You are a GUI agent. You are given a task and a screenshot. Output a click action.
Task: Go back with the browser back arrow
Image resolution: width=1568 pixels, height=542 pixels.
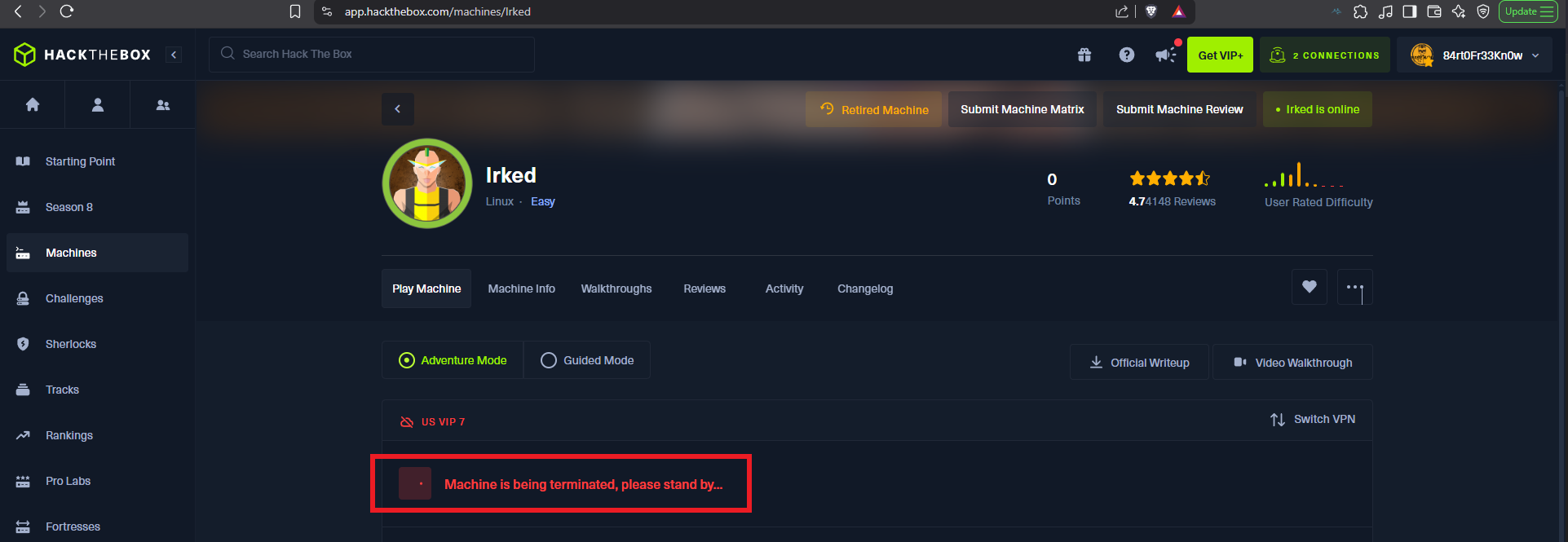pos(18,11)
